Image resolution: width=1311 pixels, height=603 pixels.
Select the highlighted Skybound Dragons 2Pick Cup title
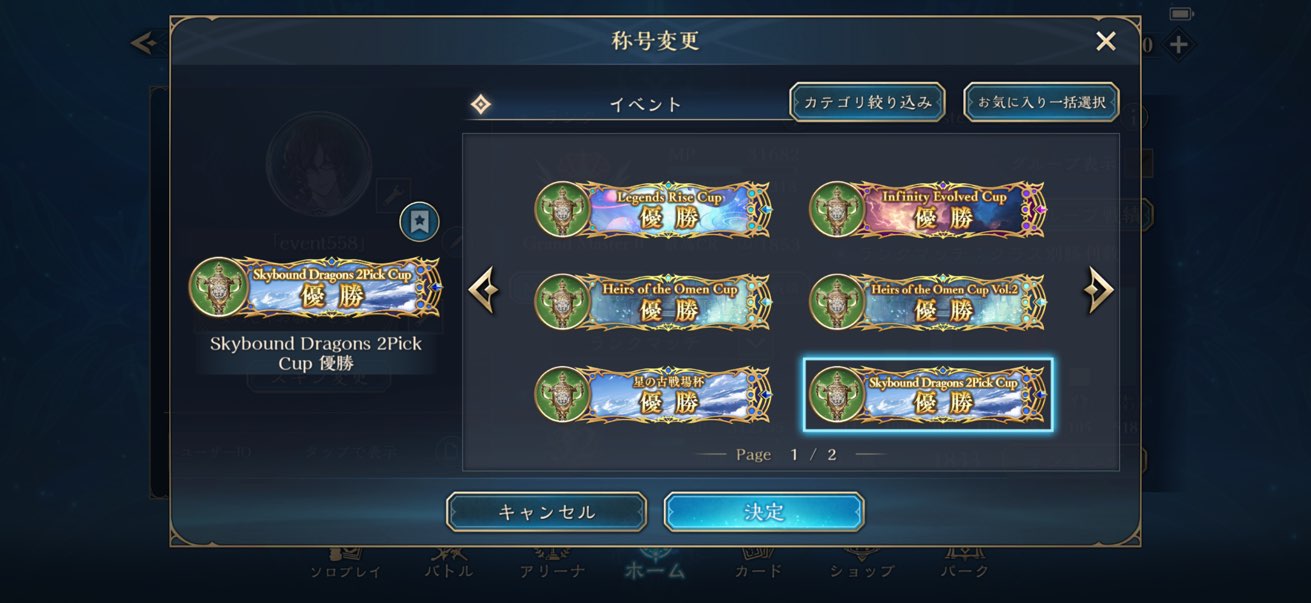[927, 394]
